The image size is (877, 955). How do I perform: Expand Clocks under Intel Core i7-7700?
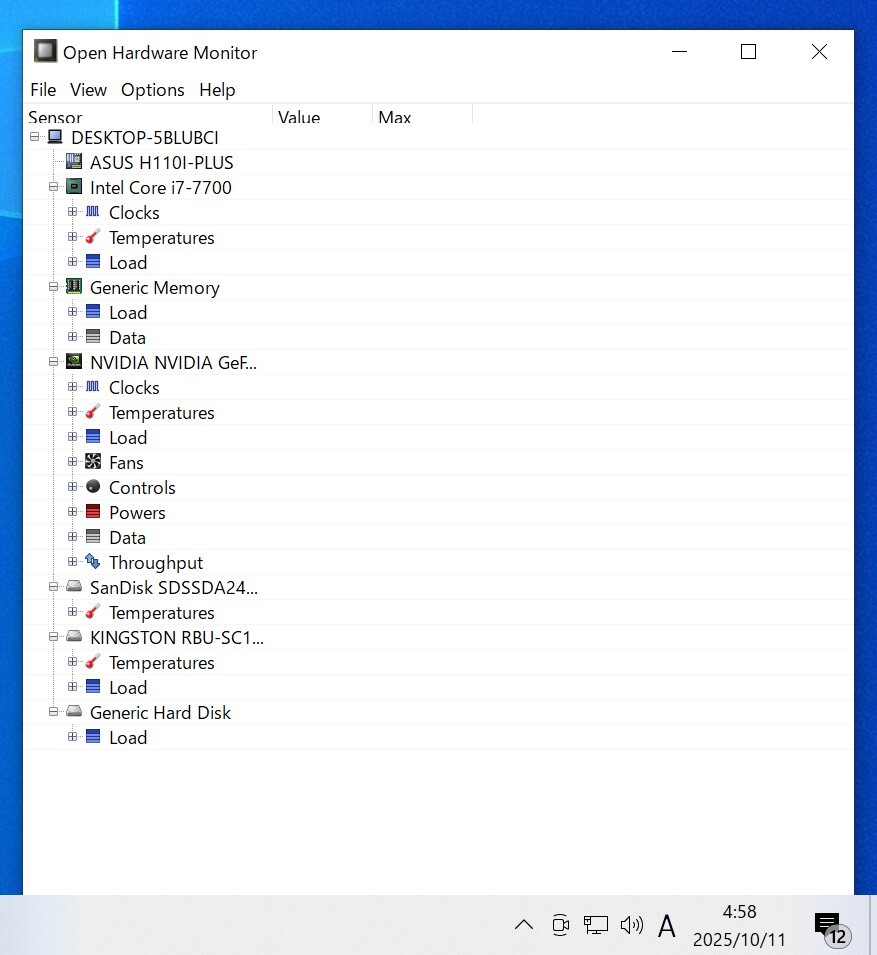[72, 211]
